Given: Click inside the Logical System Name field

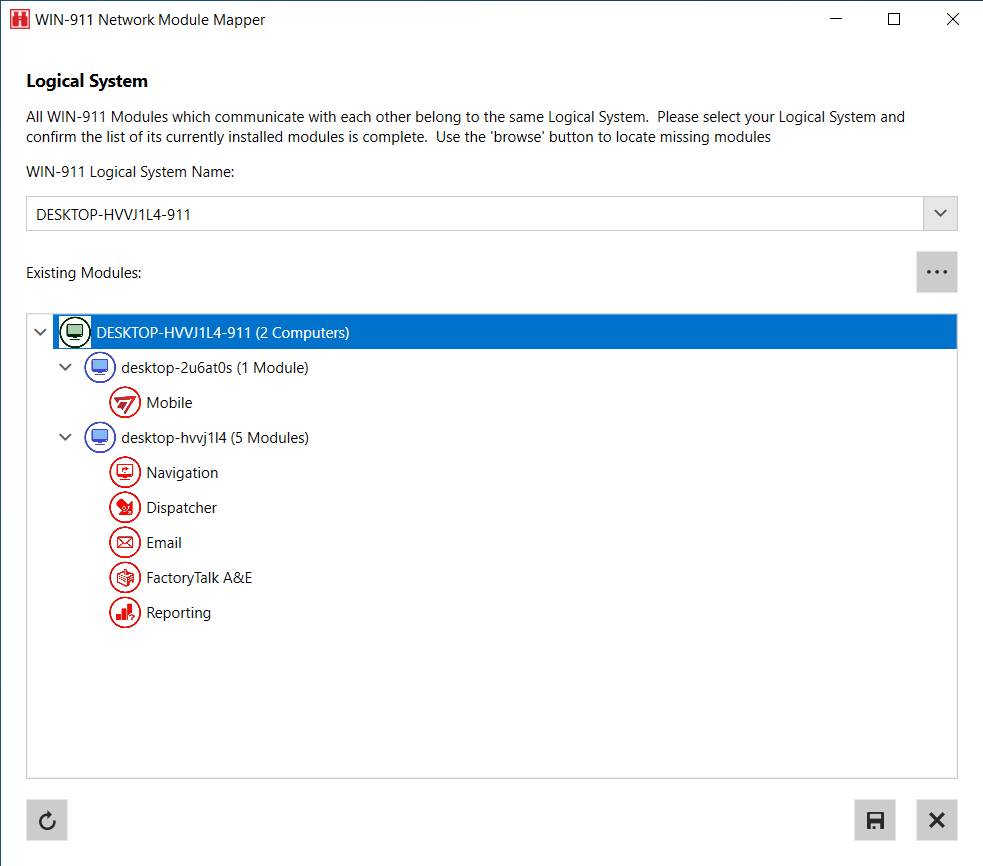Looking at the screenshot, I should 400,213.
